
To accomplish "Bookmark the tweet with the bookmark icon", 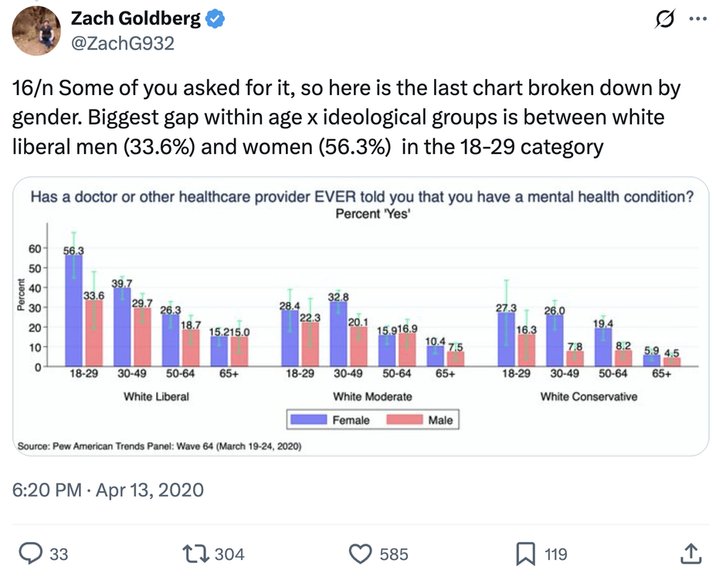I will pyautogui.click(x=526, y=554).
